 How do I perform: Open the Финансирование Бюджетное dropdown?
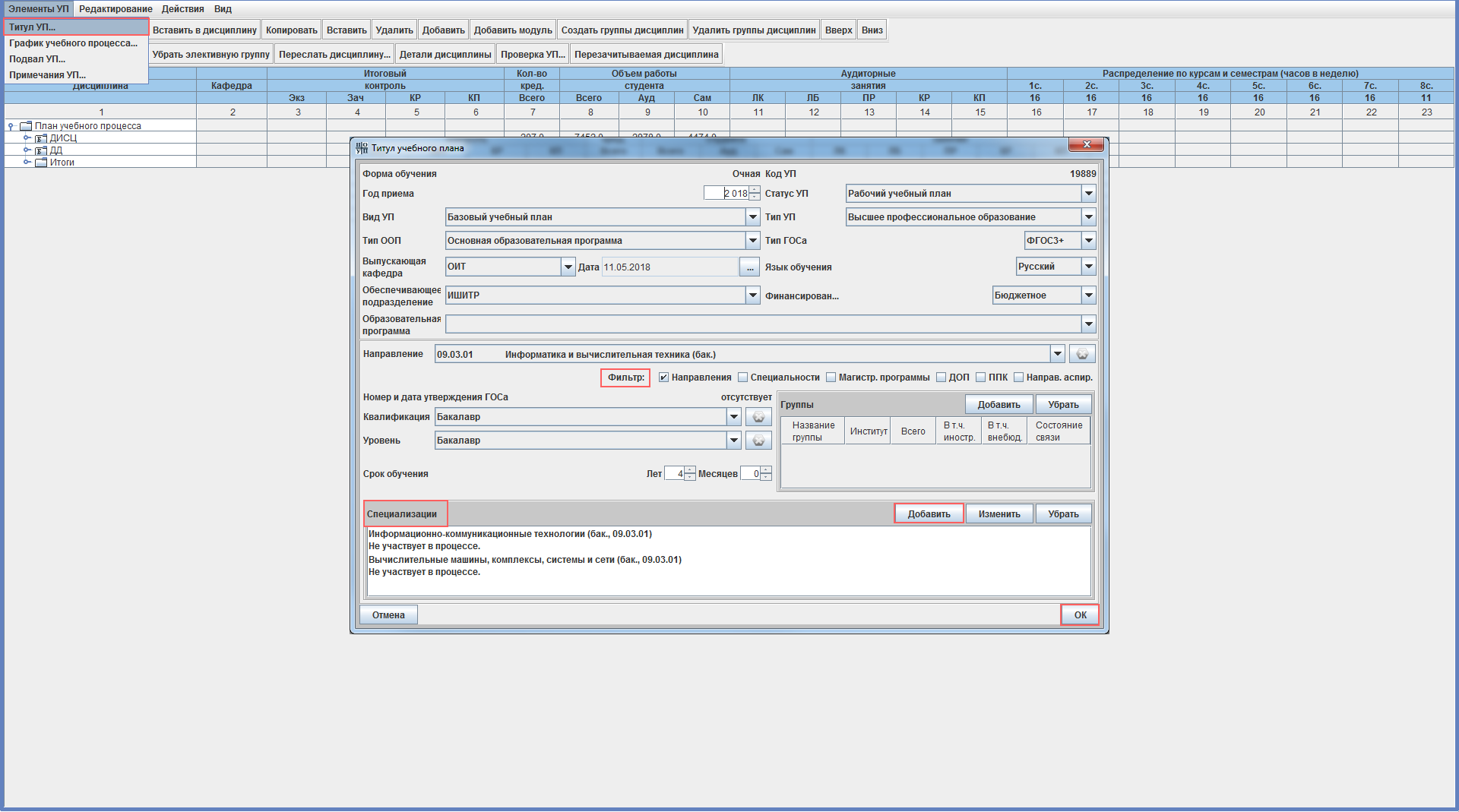(1088, 295)
